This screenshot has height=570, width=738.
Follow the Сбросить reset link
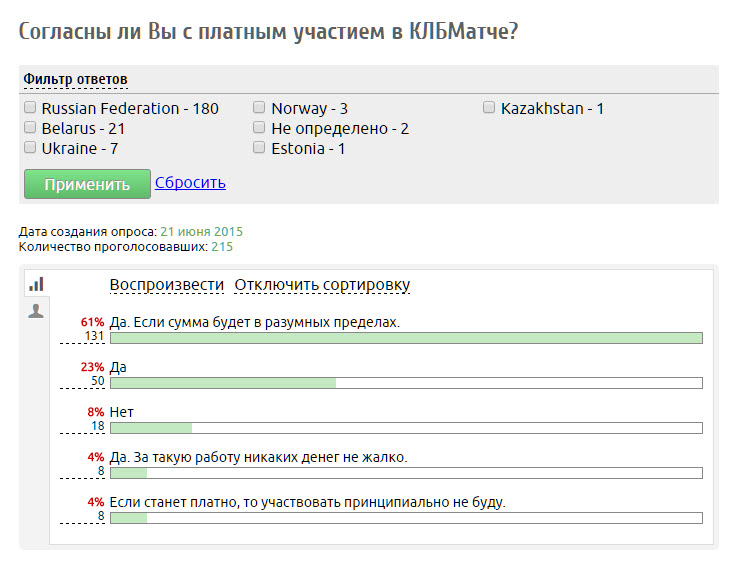pos(190,183)
